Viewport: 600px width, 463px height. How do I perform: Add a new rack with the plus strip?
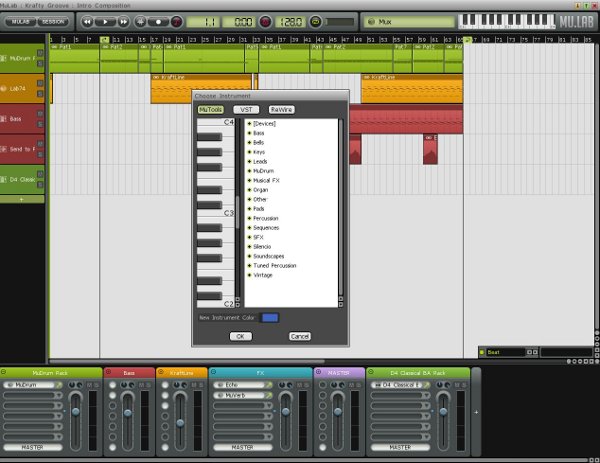(x=476, y=412)
